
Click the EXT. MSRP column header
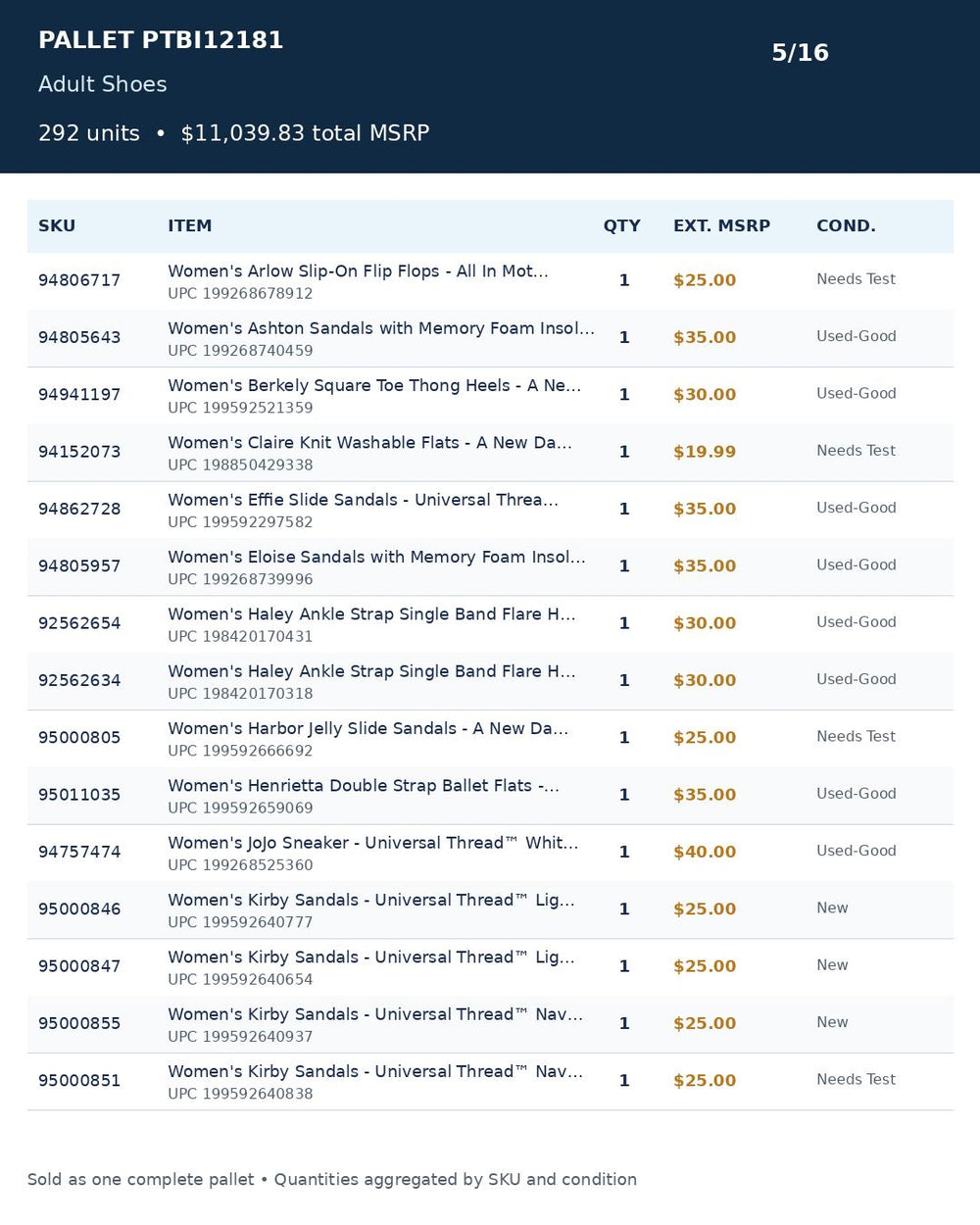pos(721,226)
